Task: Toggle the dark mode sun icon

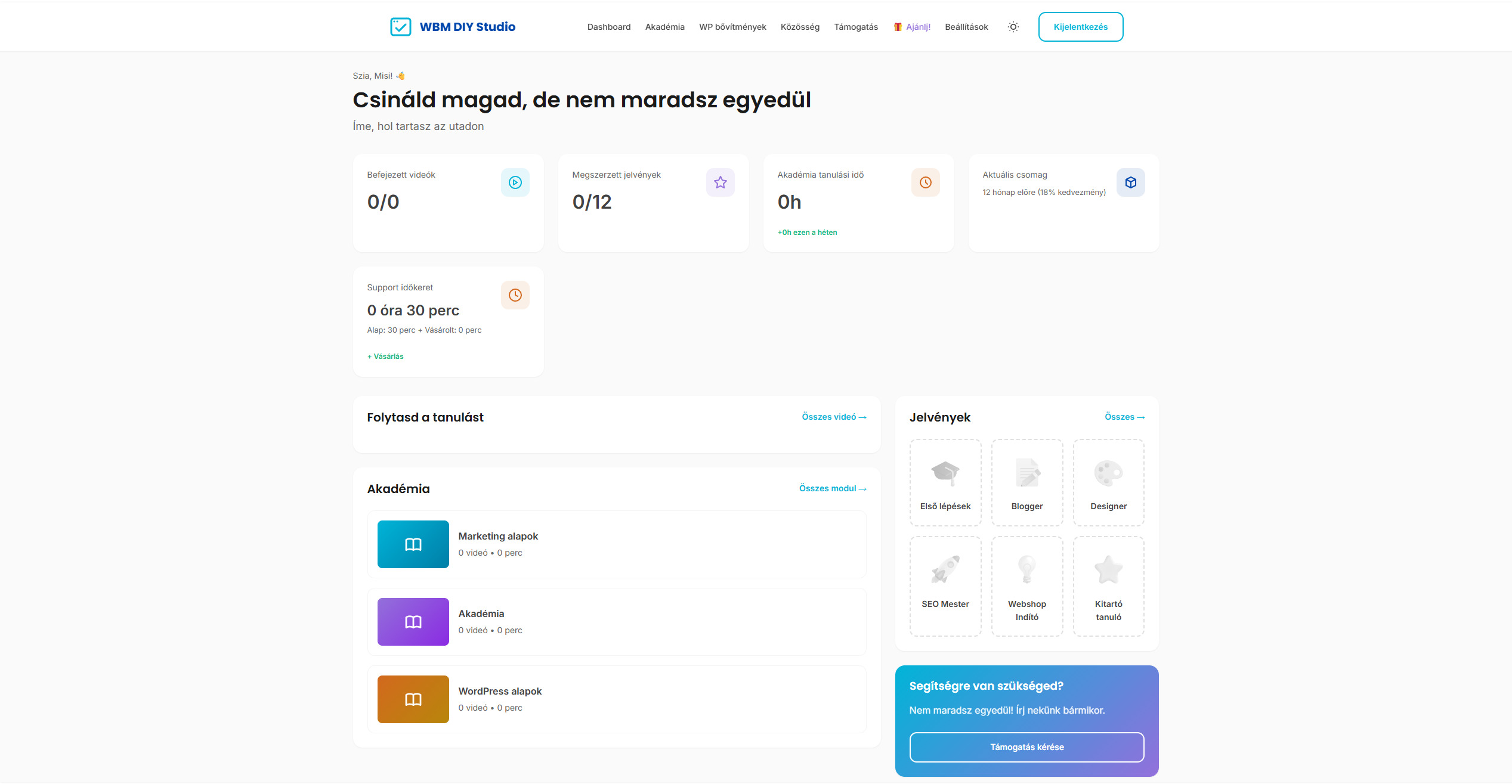Action: pyautogui.click(x=1013, y=26)
